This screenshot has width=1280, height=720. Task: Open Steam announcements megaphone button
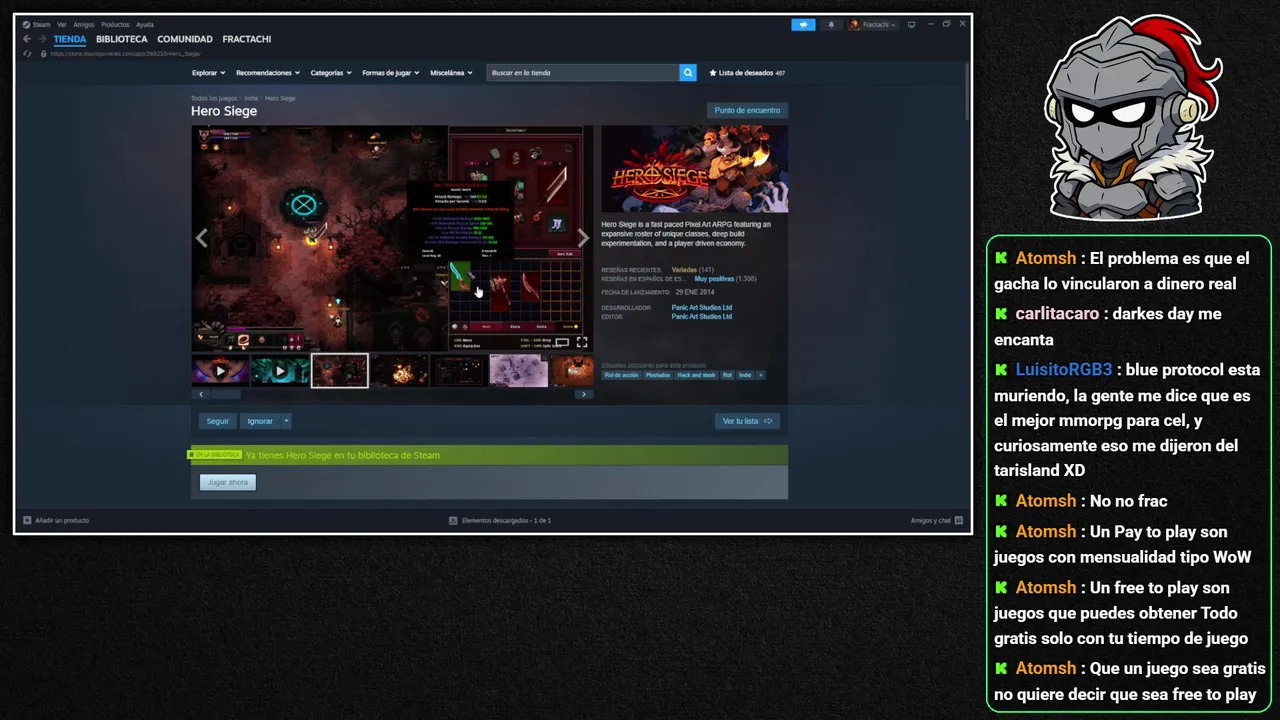click(x=803, y=24)
